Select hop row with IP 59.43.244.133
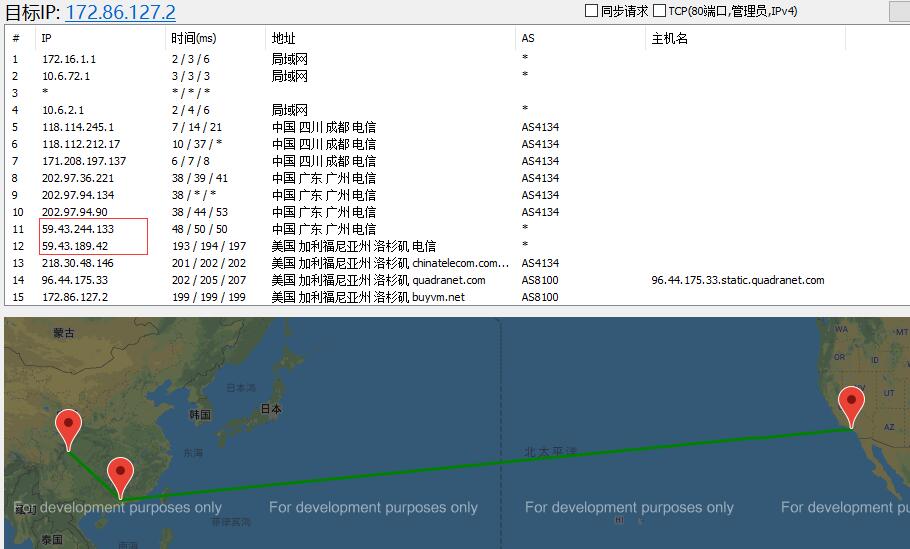The width and height of the screenshot is (910, 549). point(457,229)
